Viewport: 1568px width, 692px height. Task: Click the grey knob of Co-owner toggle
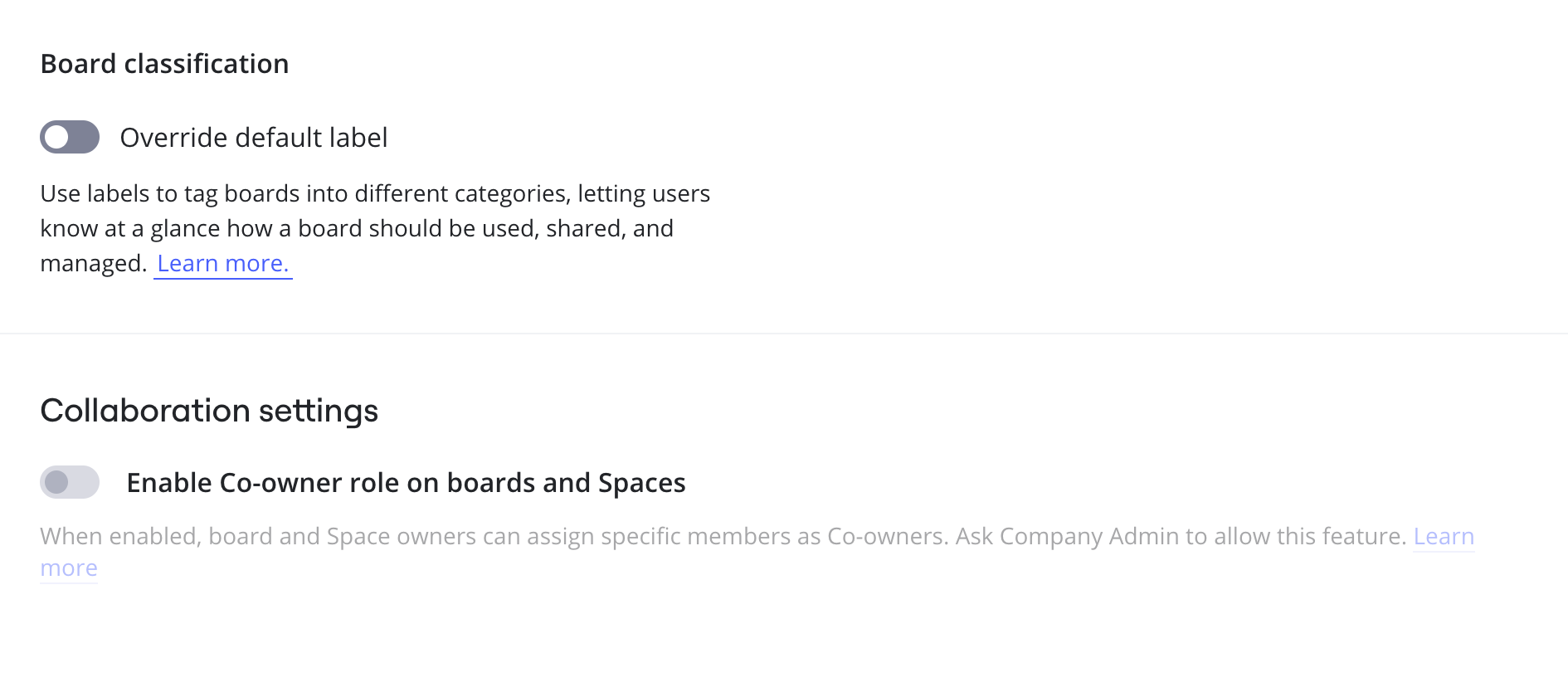tap(56, 482)
